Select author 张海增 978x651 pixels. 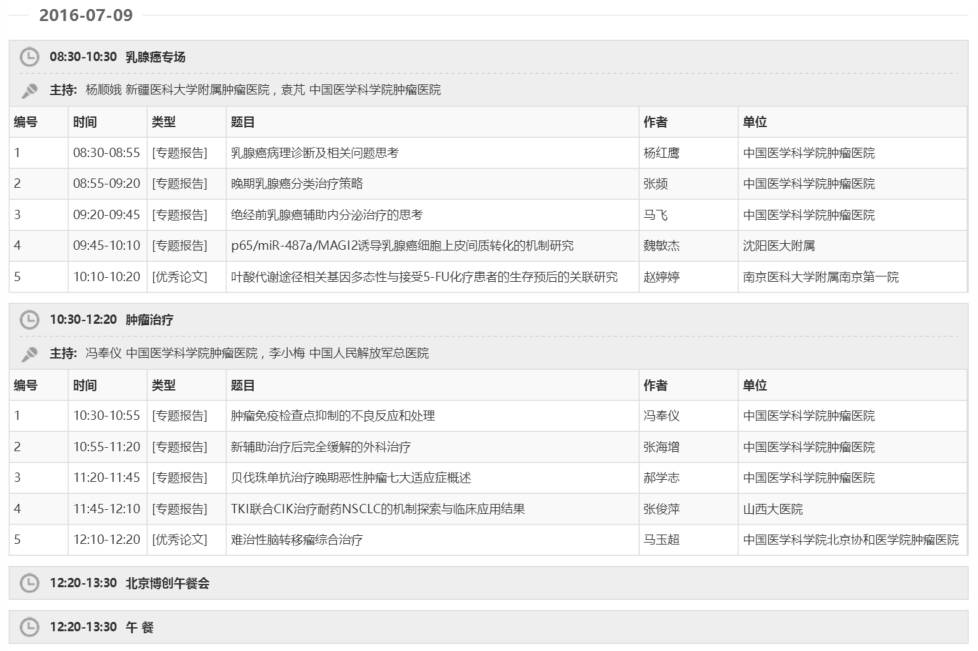pos(662,446)
